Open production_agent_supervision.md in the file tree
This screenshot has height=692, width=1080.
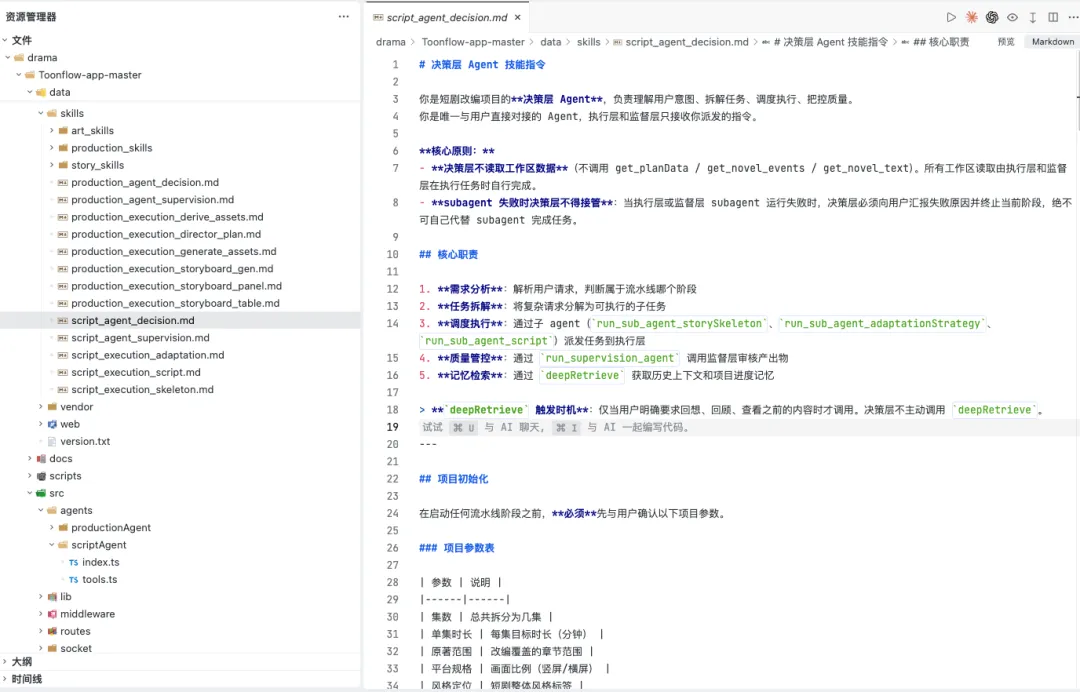click(152, 200)
